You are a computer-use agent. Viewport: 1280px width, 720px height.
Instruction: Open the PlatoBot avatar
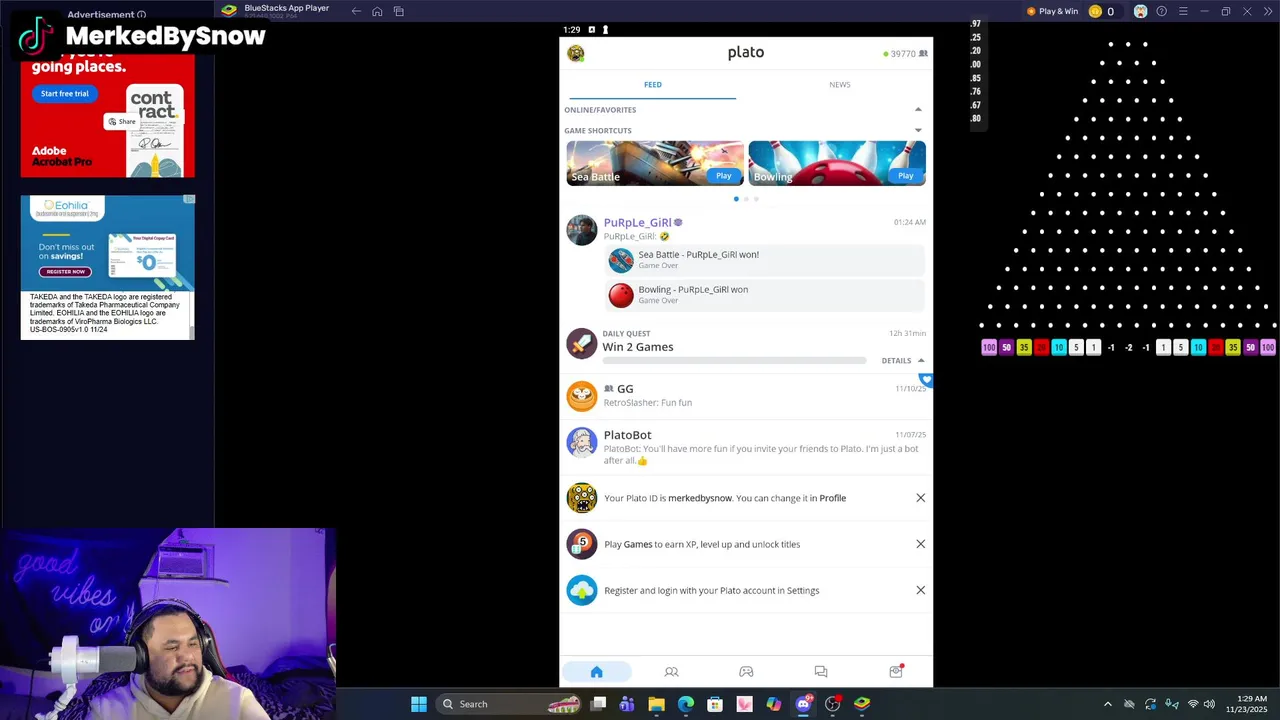pyautogui.click(x=581, y=442)
